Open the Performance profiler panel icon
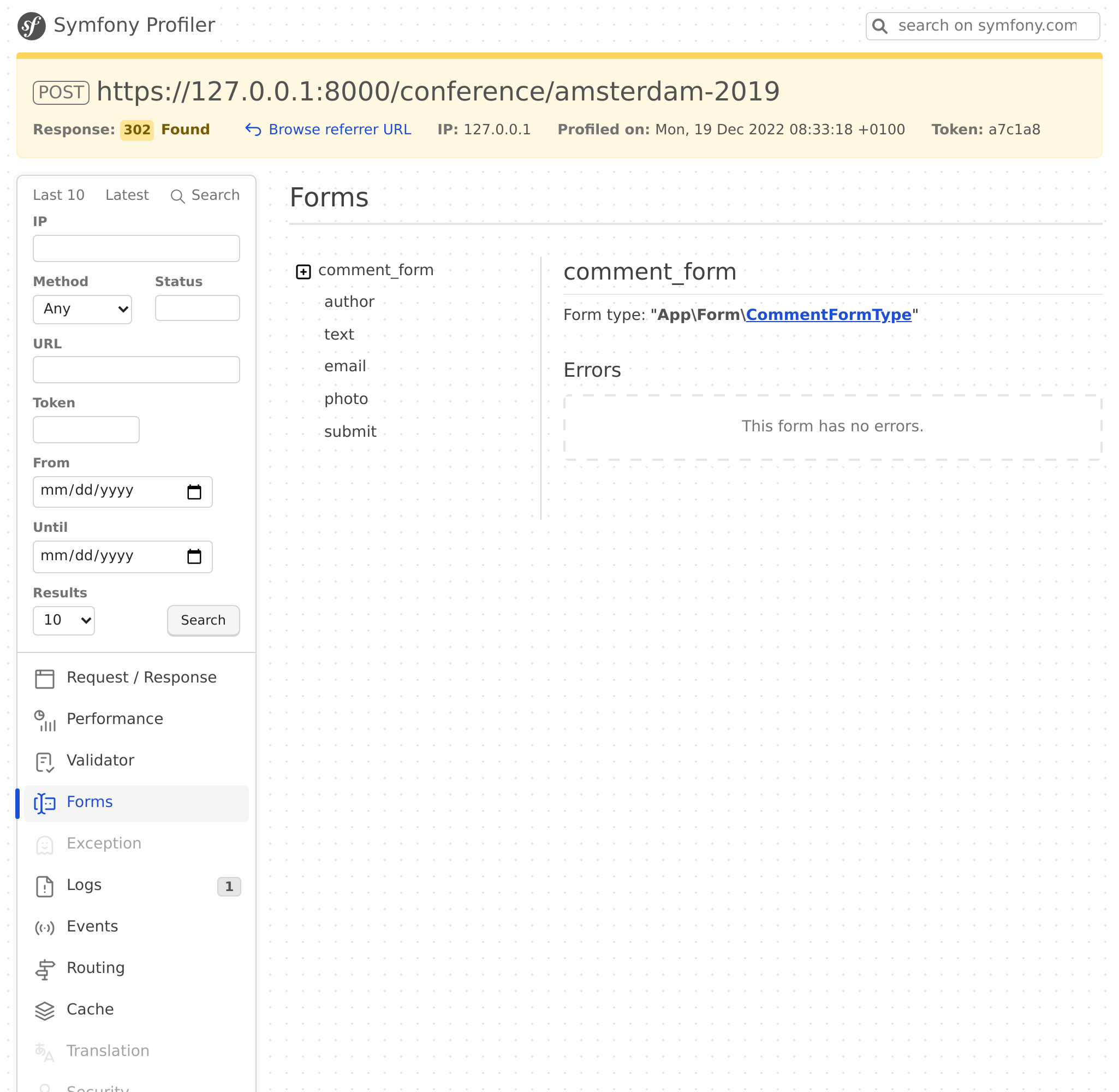Screen dimensions: 1119x1092 click(45, 720)
